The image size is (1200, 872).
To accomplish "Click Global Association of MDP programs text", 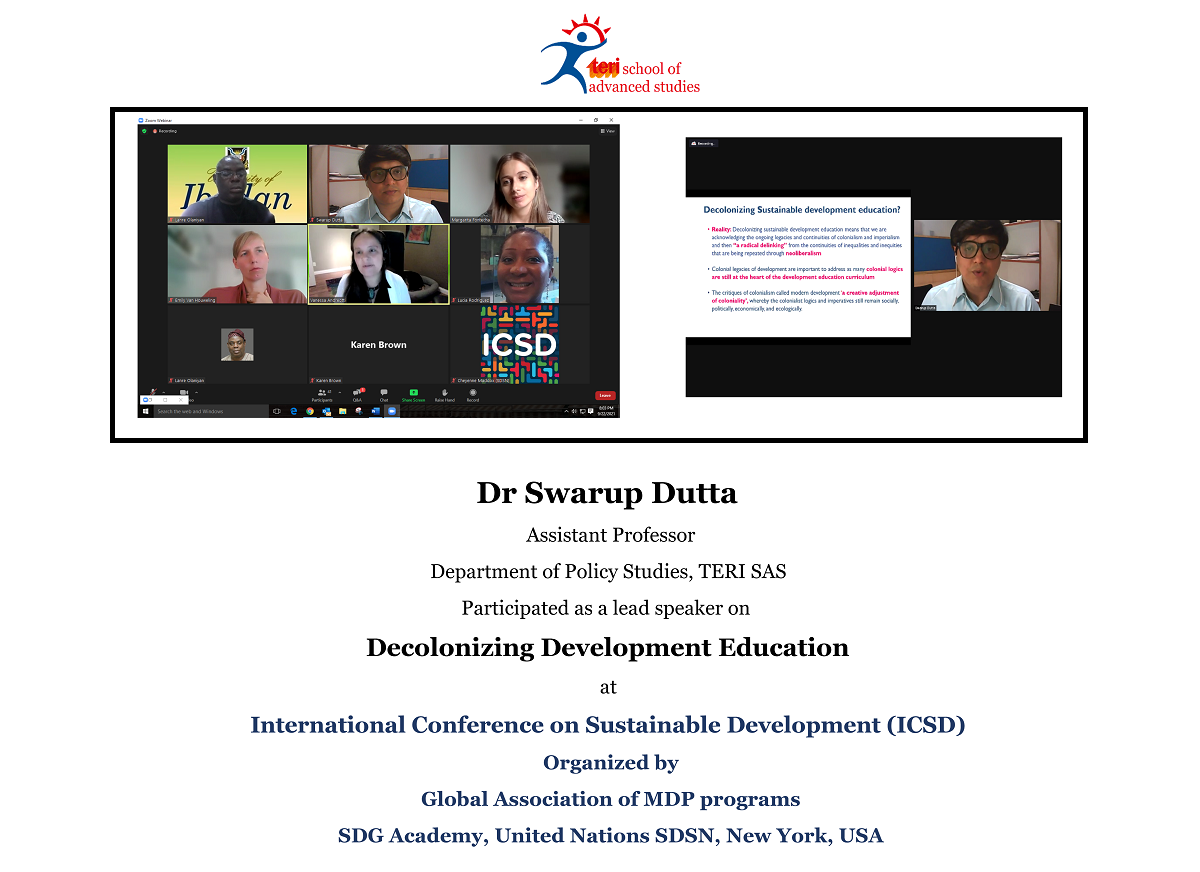I will tap(610, 799).
